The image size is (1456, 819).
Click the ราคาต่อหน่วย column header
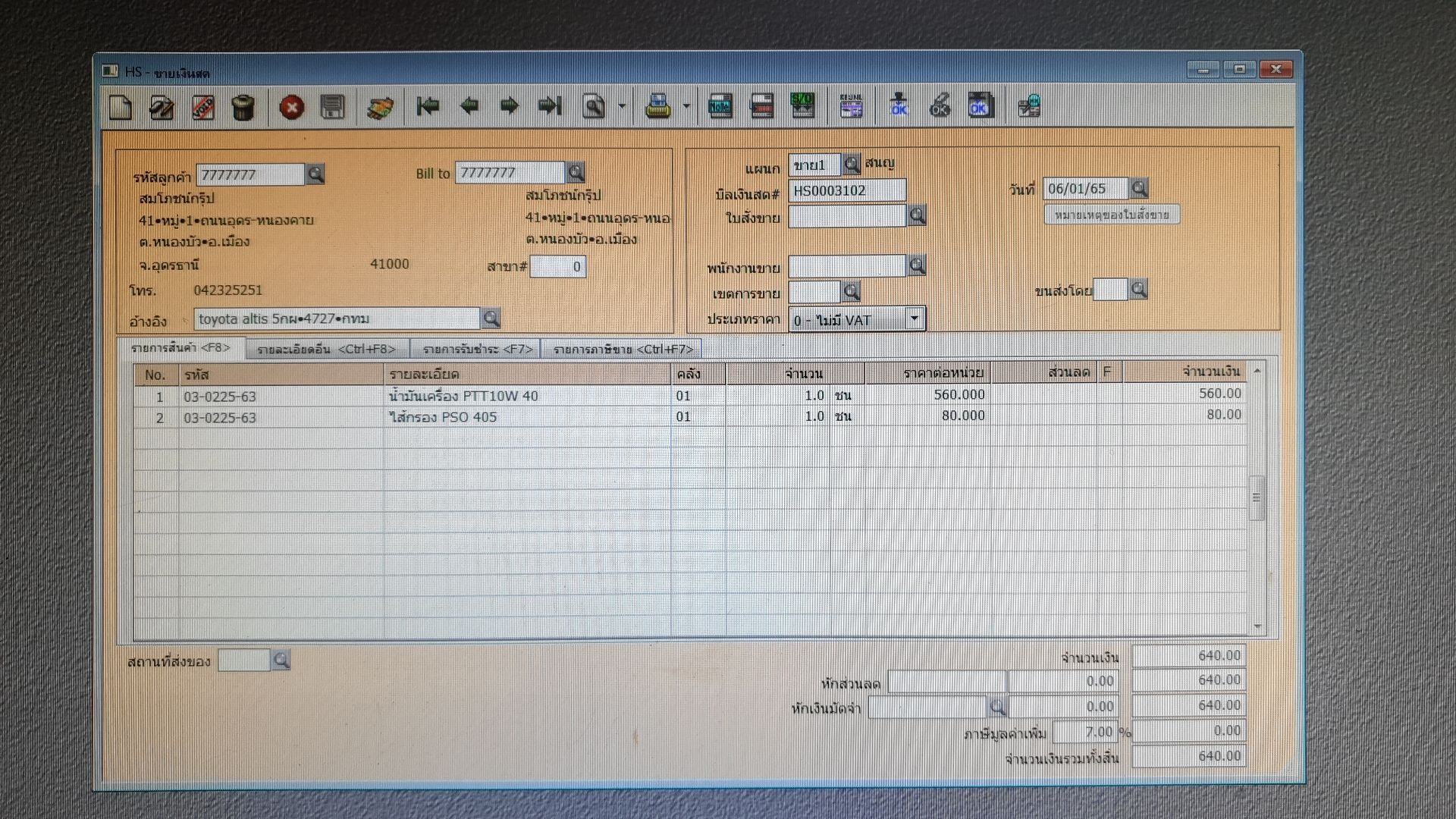[928, 373]
